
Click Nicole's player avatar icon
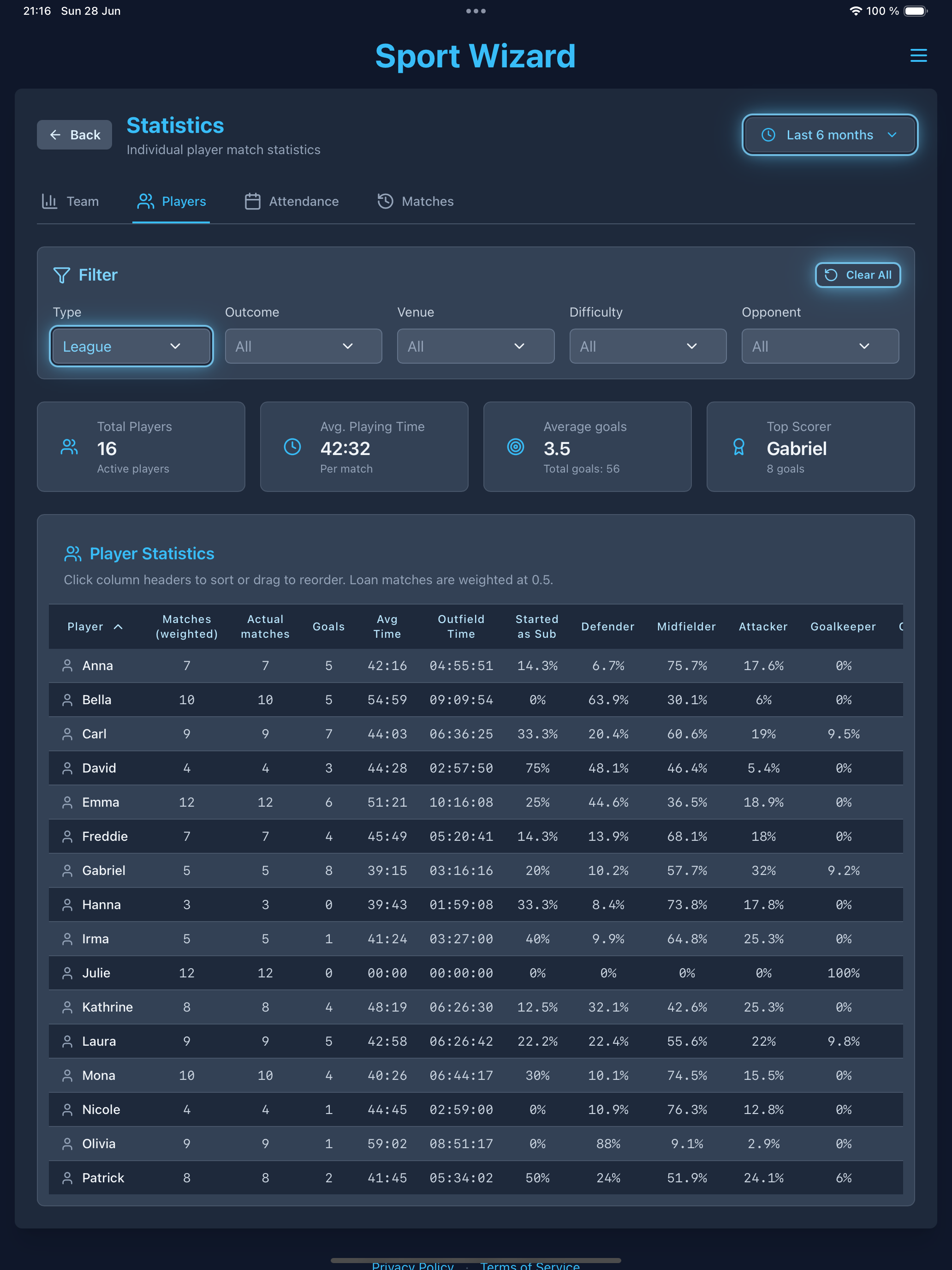click(x=67, y=1110)
